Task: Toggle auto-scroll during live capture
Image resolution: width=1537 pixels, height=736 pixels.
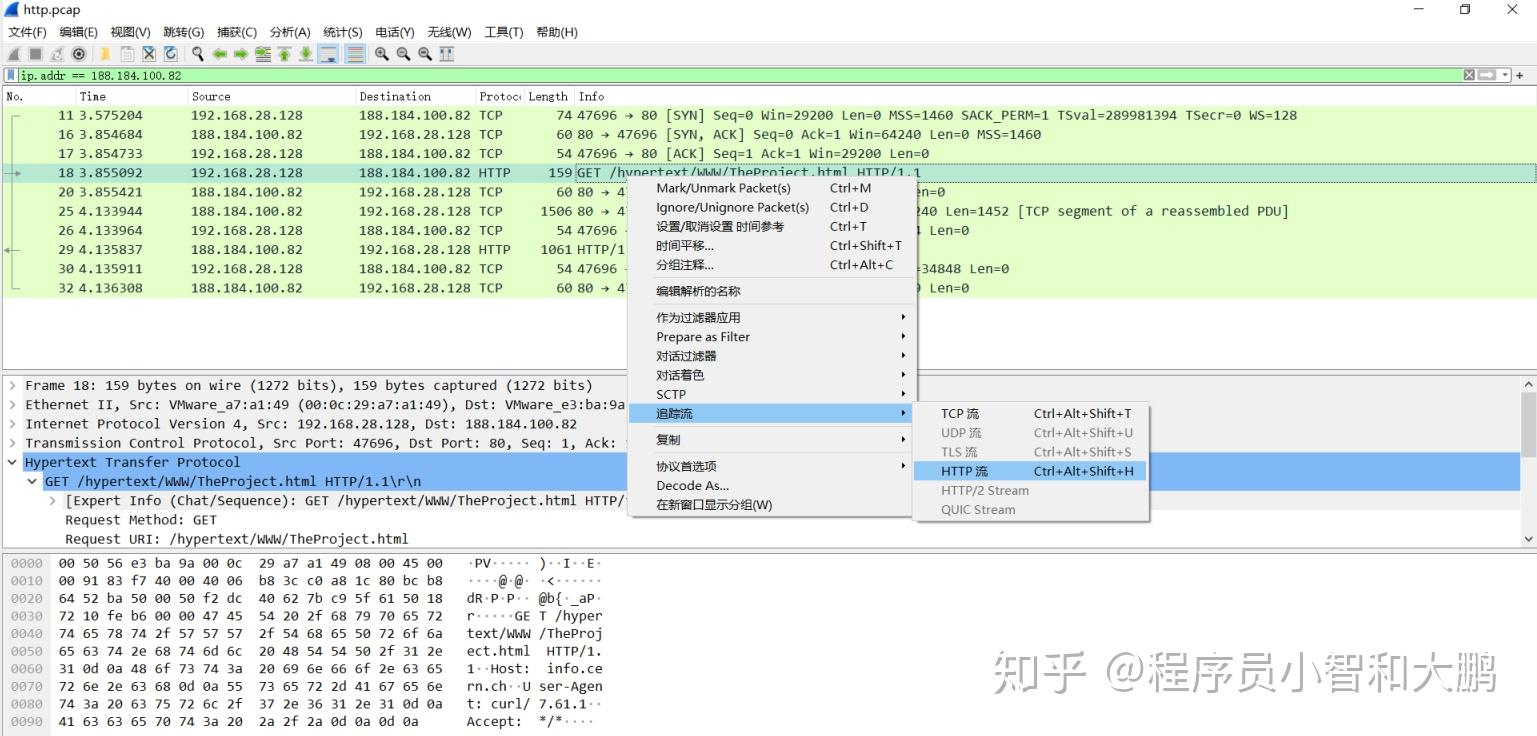Action: click(327, 53)
